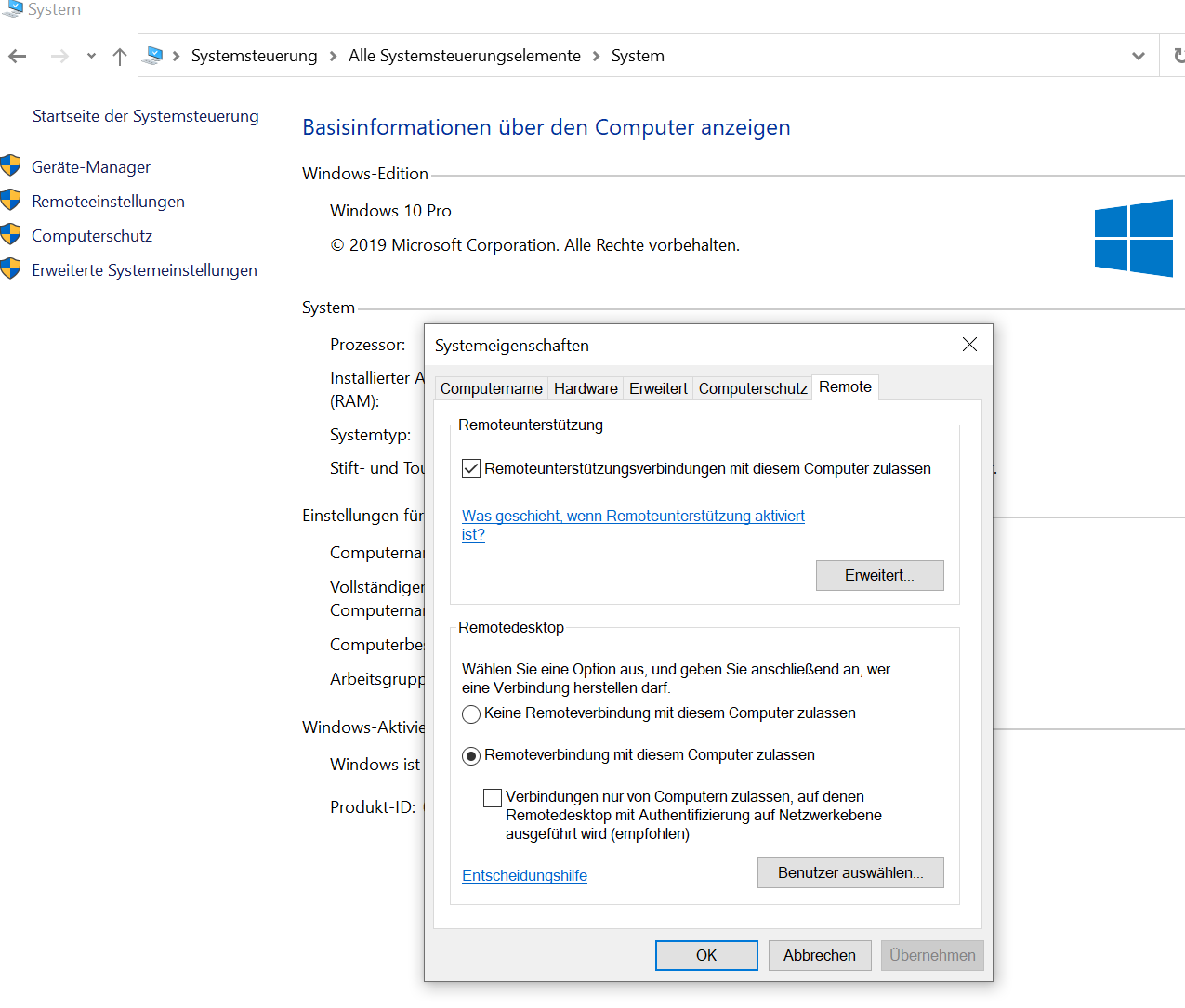Expand chevron after Alle Systemsteuerungselemente
The height and width of the screenshot is (1008, 1185).
(596, 57)
